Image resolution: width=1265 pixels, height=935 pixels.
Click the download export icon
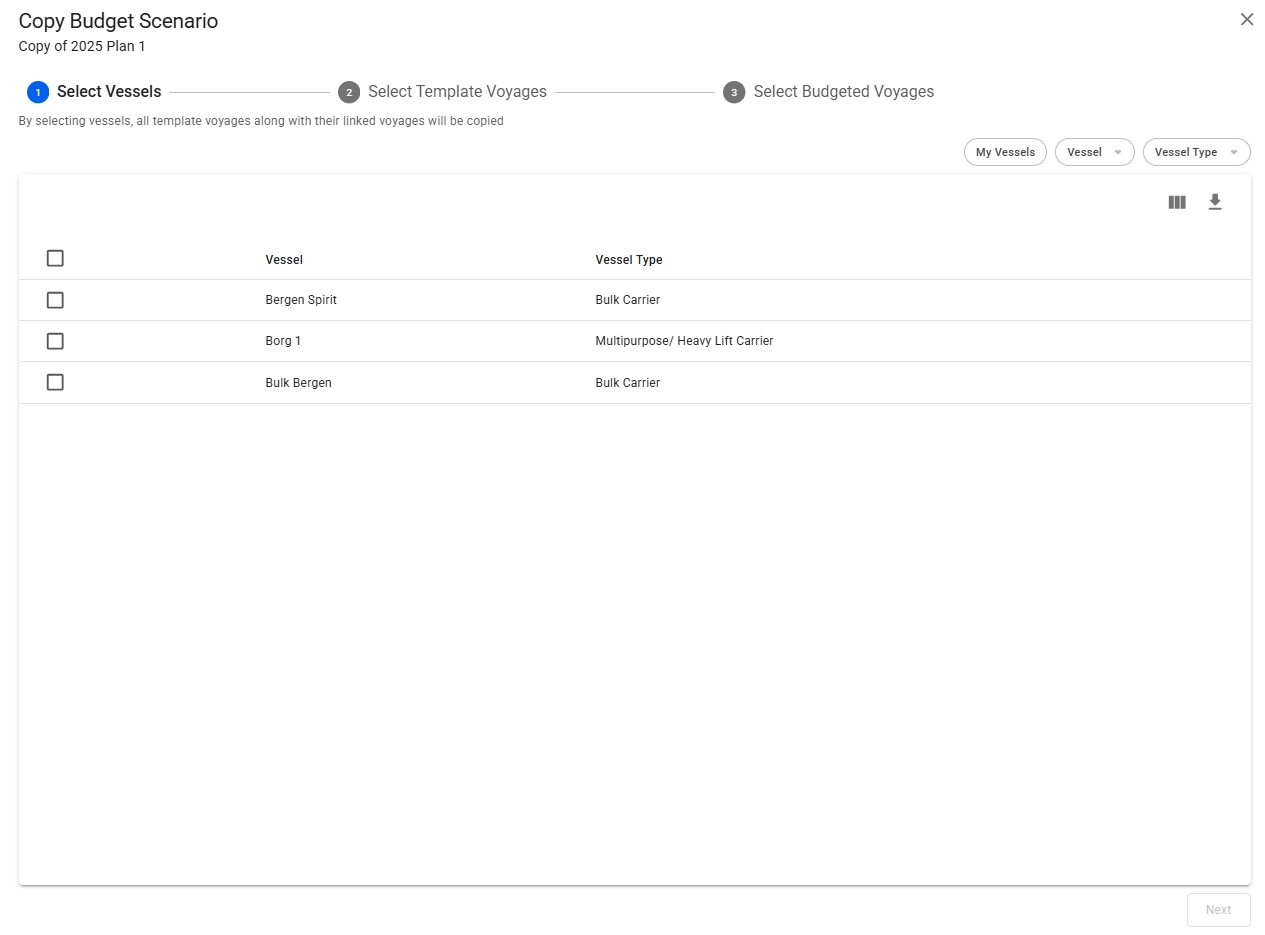click(x=1215, y=202)
